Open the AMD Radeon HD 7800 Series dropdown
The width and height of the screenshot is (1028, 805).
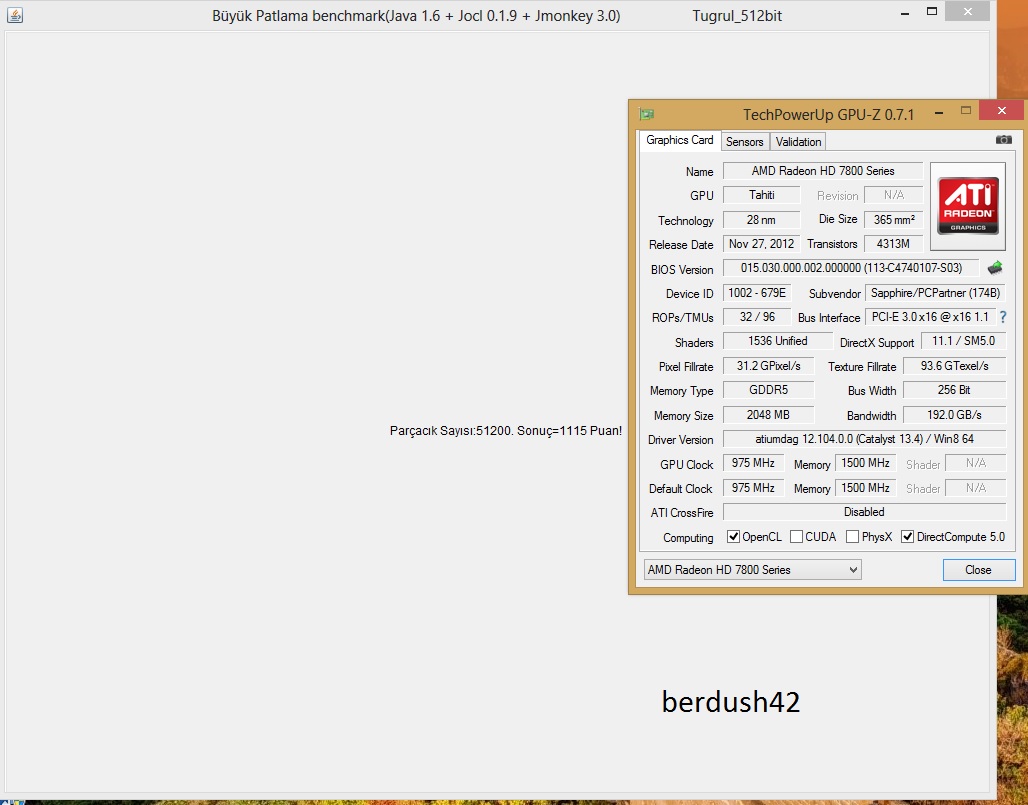click(752, 570)
